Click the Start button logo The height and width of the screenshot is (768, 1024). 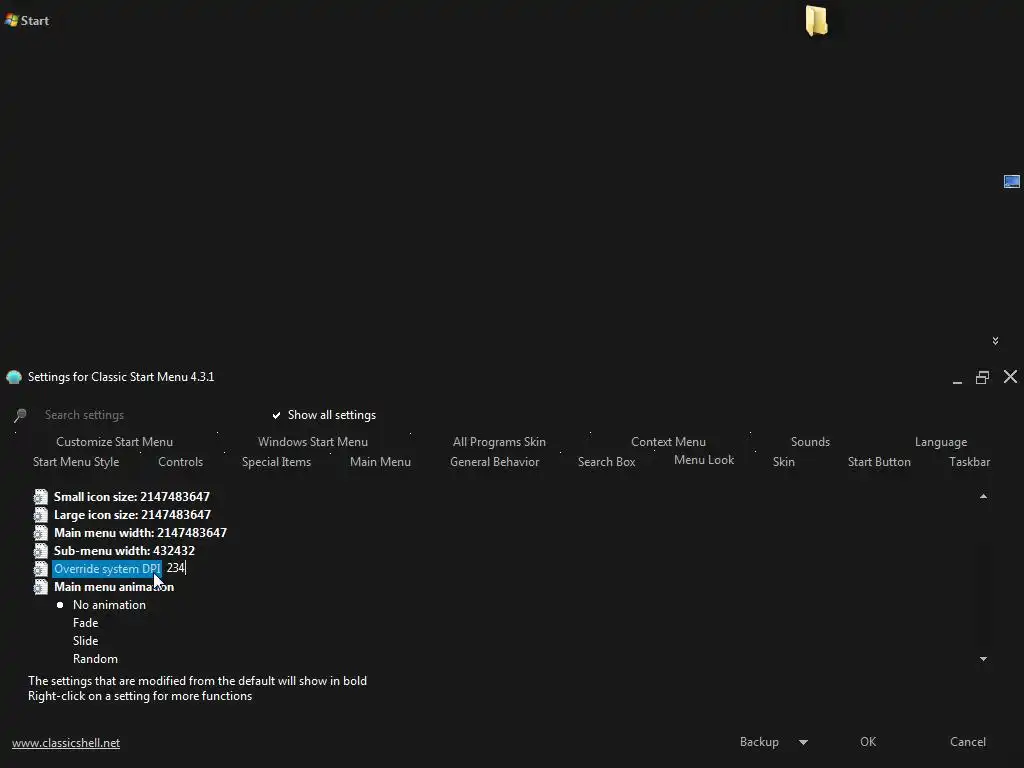coord(11,20)
